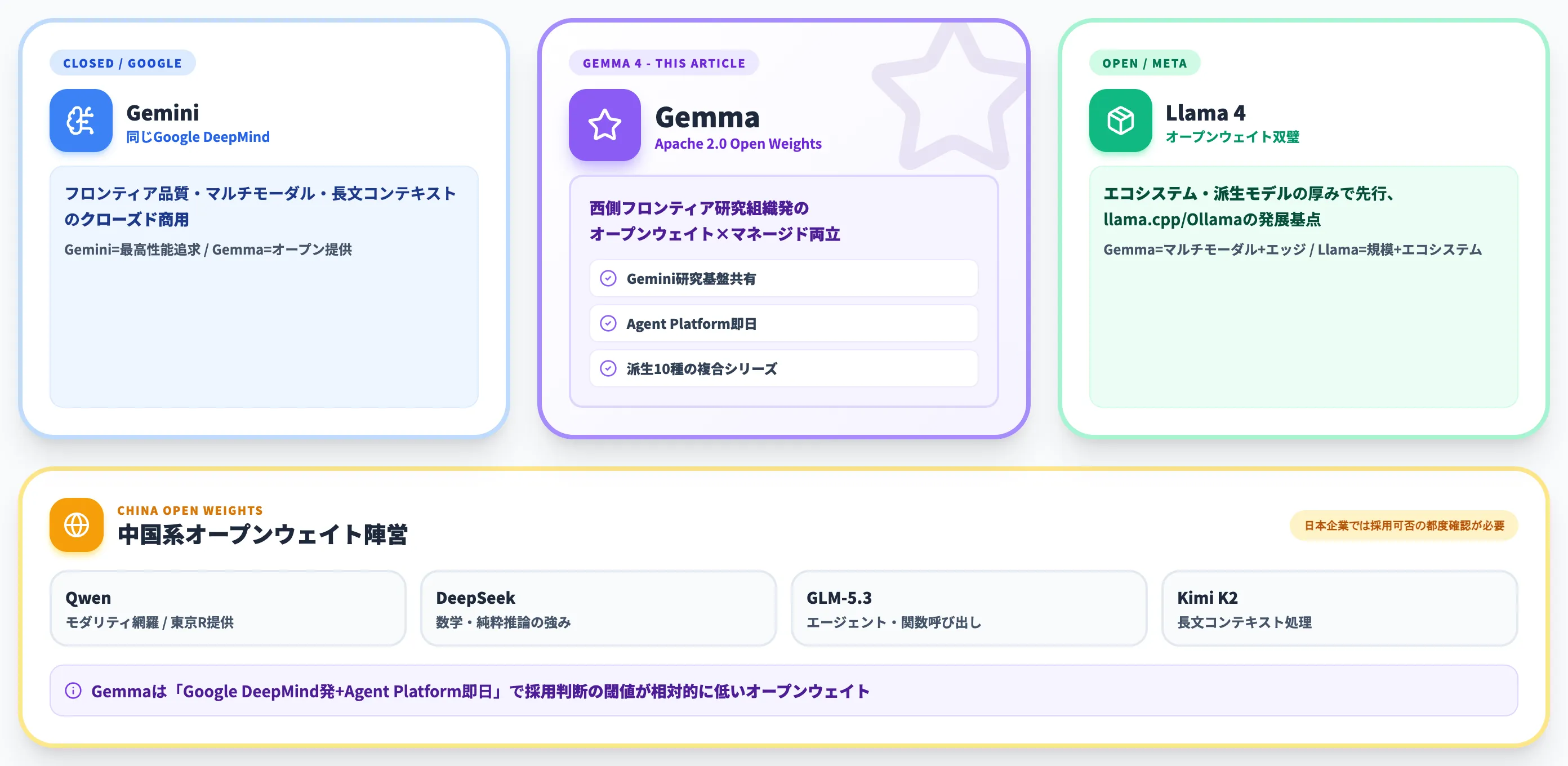
Task: Click the orange globe icon
Action: click(77, 525)
